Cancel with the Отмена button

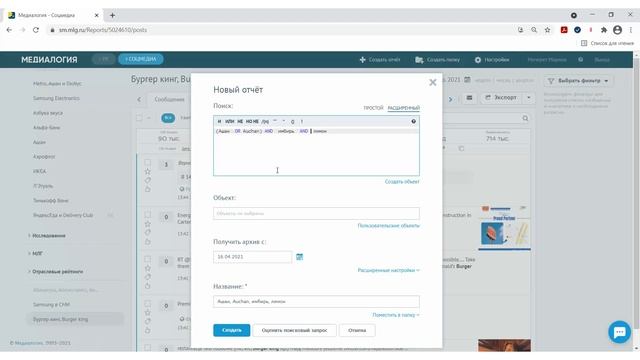coord(357,330)
